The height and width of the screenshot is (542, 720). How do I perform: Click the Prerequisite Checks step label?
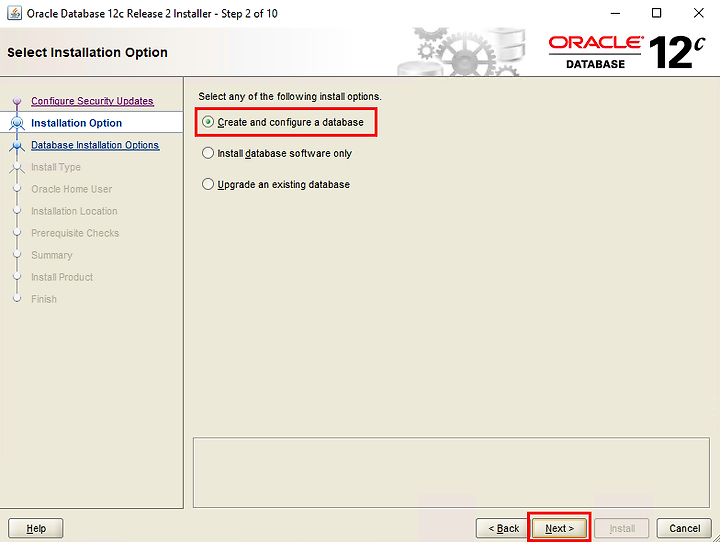[75, 233]
